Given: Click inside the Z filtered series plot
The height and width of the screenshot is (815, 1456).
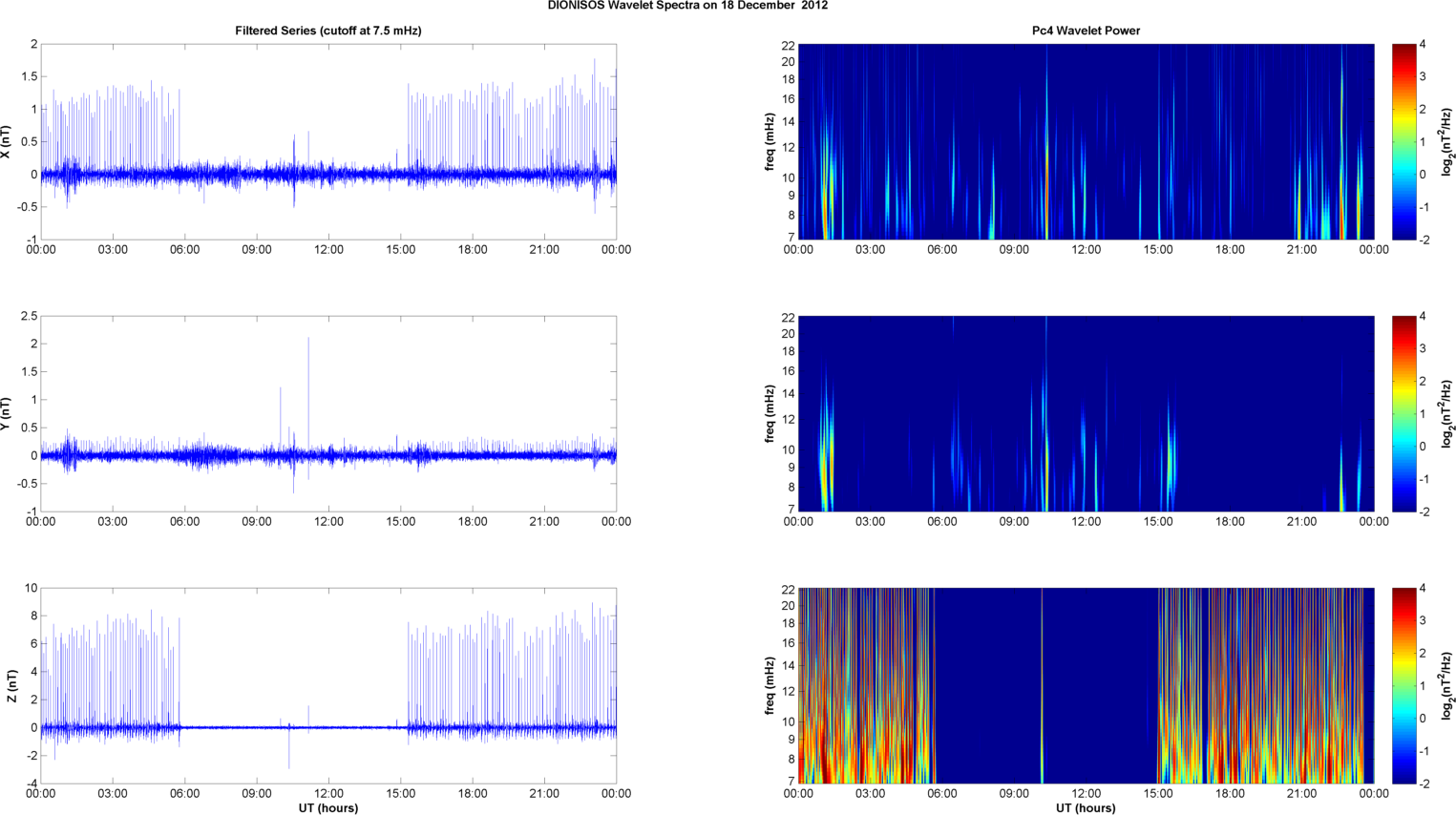Looking at the screenshot, I should 328,686.
